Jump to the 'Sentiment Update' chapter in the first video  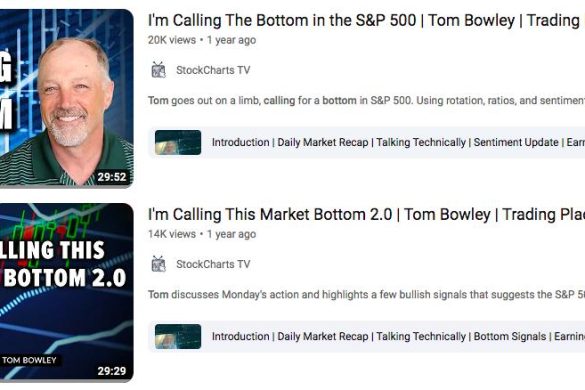coord(516,142)
